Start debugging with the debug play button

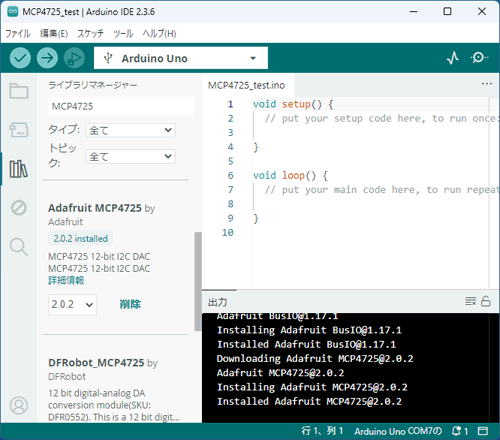coord(74,58)
